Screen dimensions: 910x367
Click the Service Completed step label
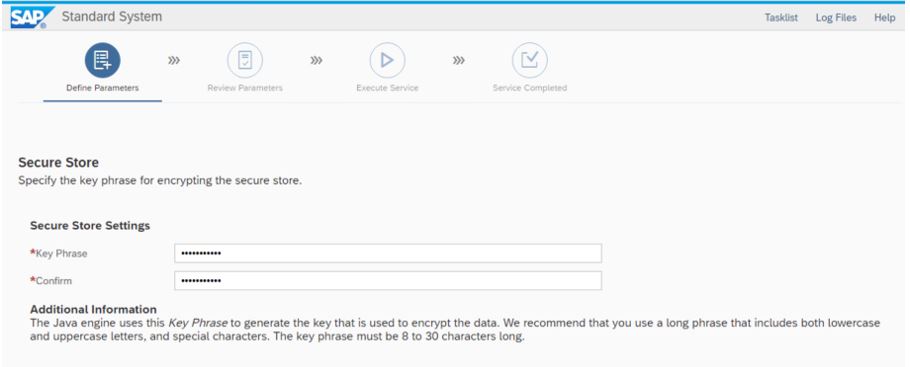click(529, 88)
